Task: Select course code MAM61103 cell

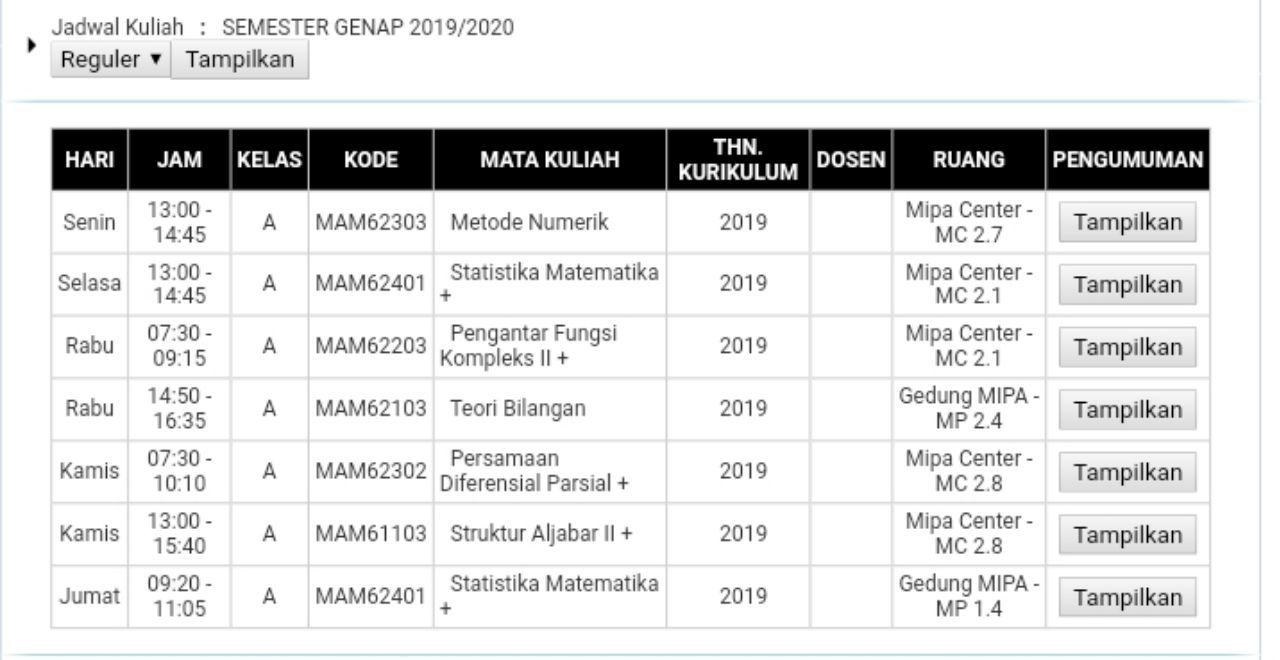Action: [x=371, y=534]
